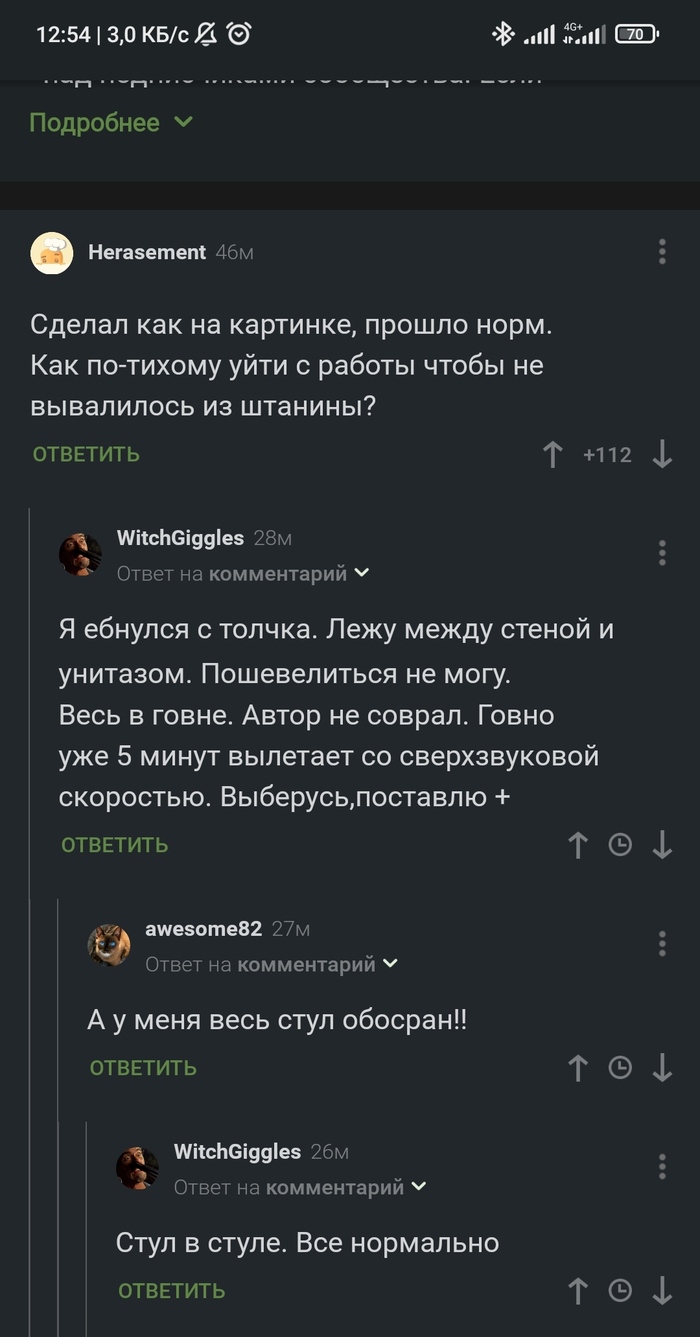Viewport: 700px width, 1337px height.
Task: Open three-dot menu on Herasement's comment
Action: (x=662, y=252)
